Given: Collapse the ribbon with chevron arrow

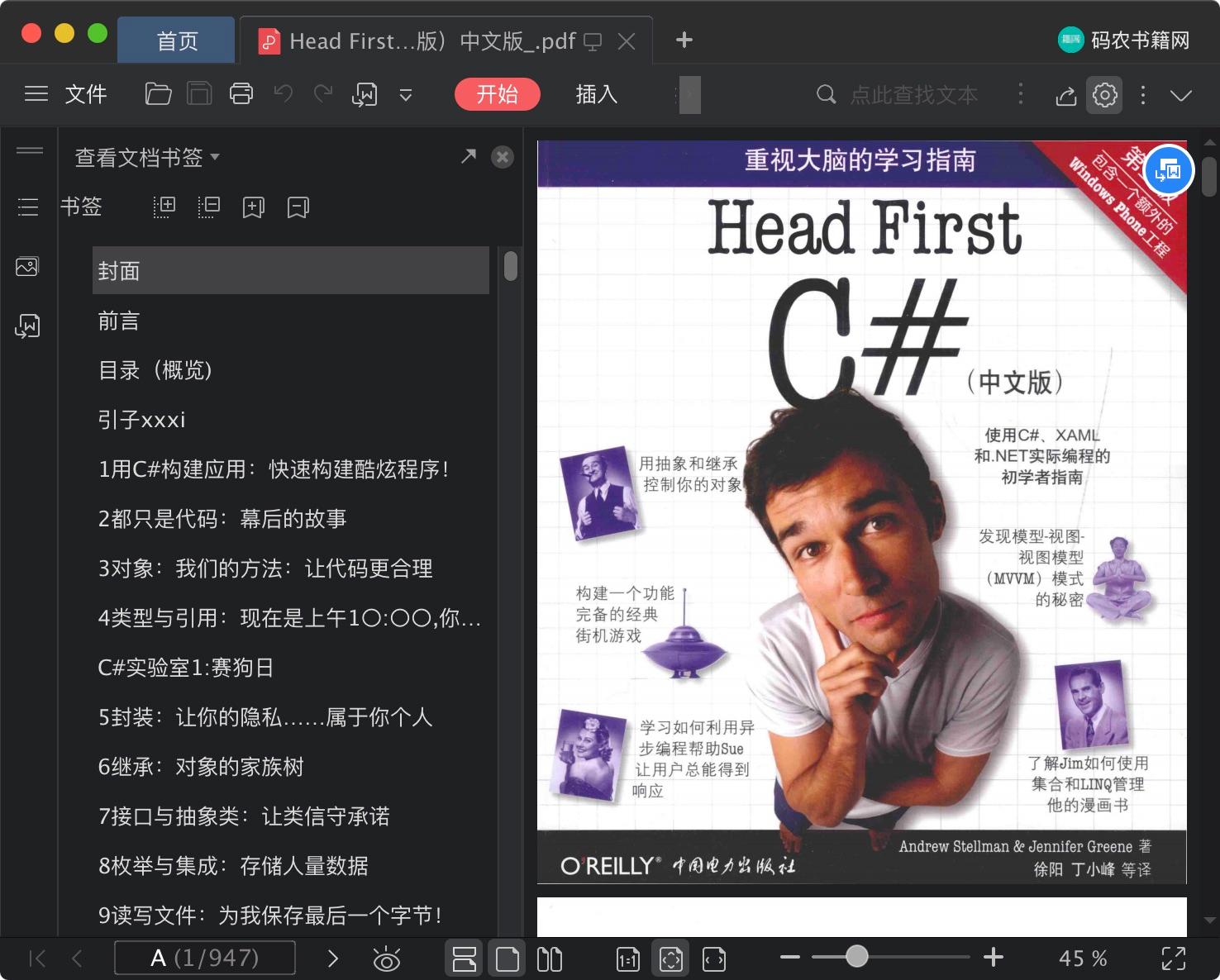Looking at the screenshot, I should pos(1181,95).
